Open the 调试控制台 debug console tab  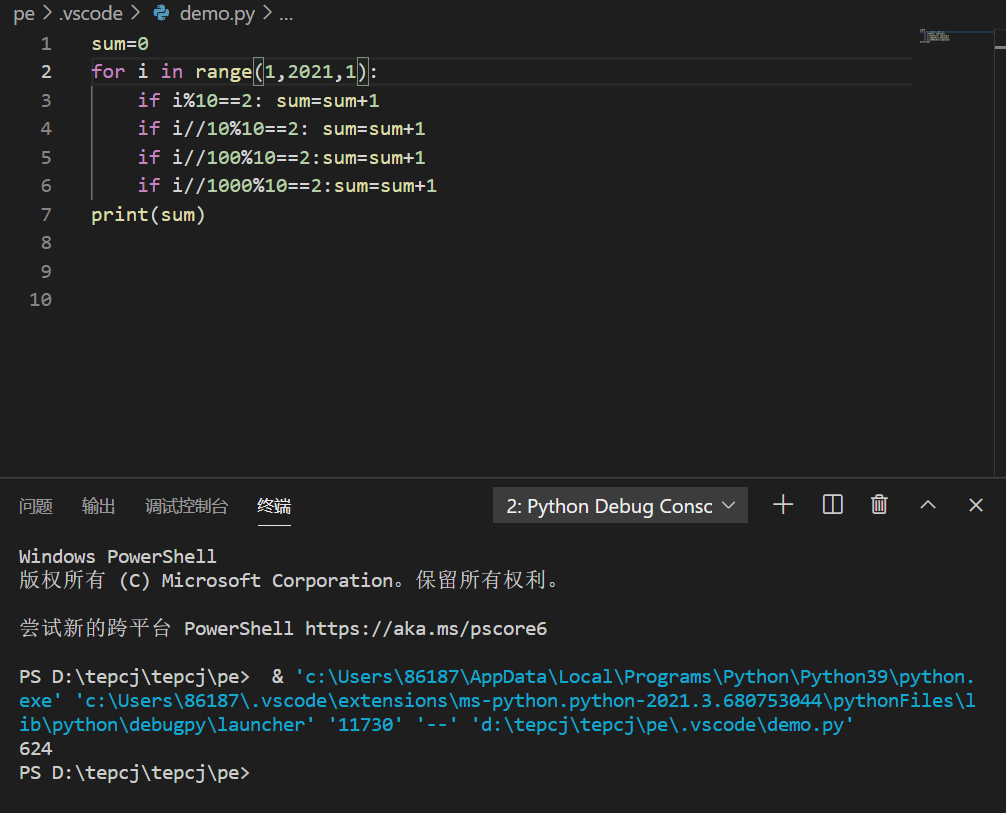click(186, 506)
